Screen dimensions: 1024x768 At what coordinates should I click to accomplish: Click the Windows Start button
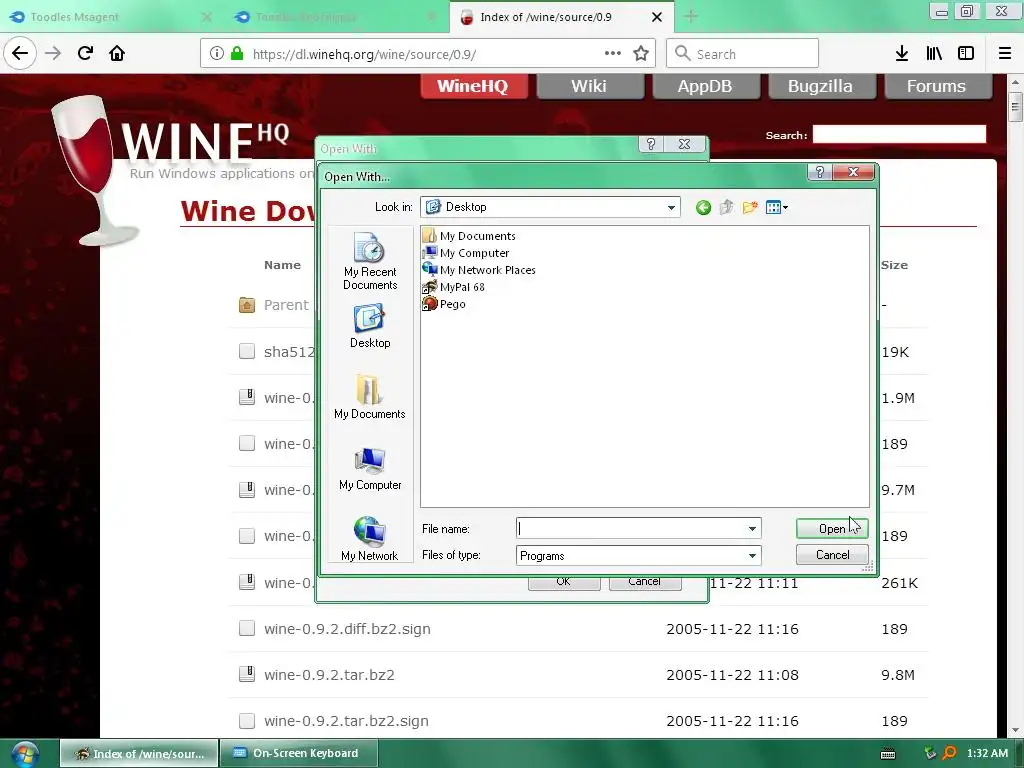(25, 754)
